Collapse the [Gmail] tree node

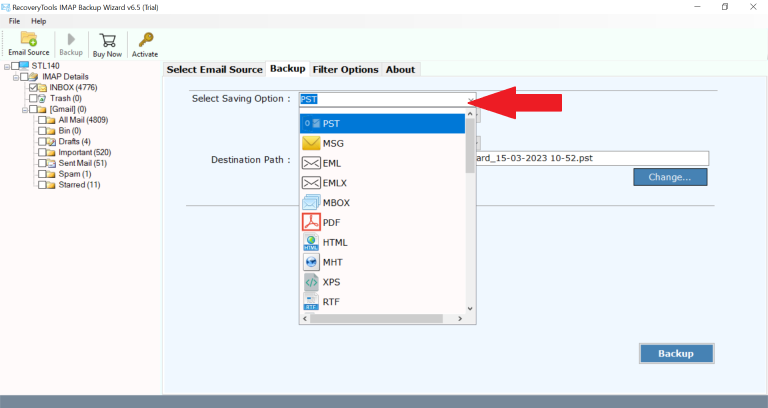24,110
